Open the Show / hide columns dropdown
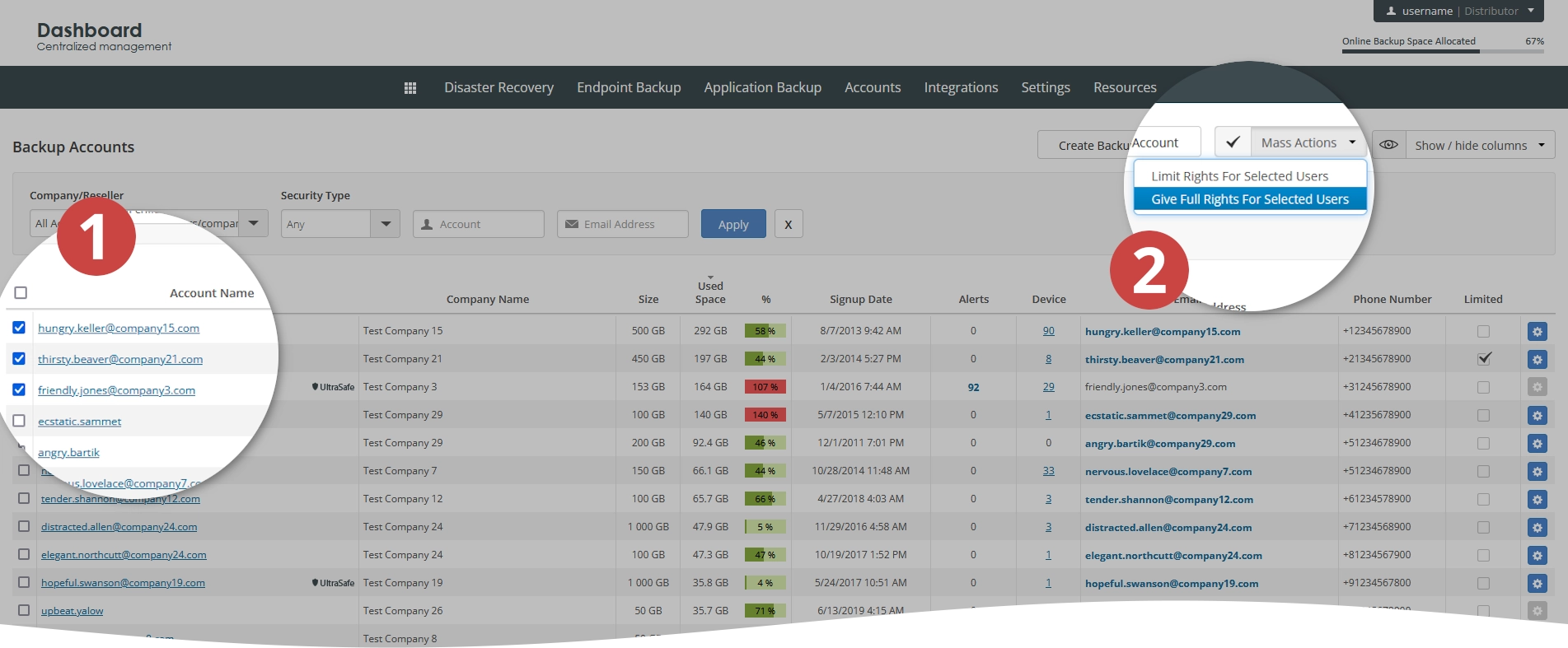1568x648 pixels. [1480, 145]
